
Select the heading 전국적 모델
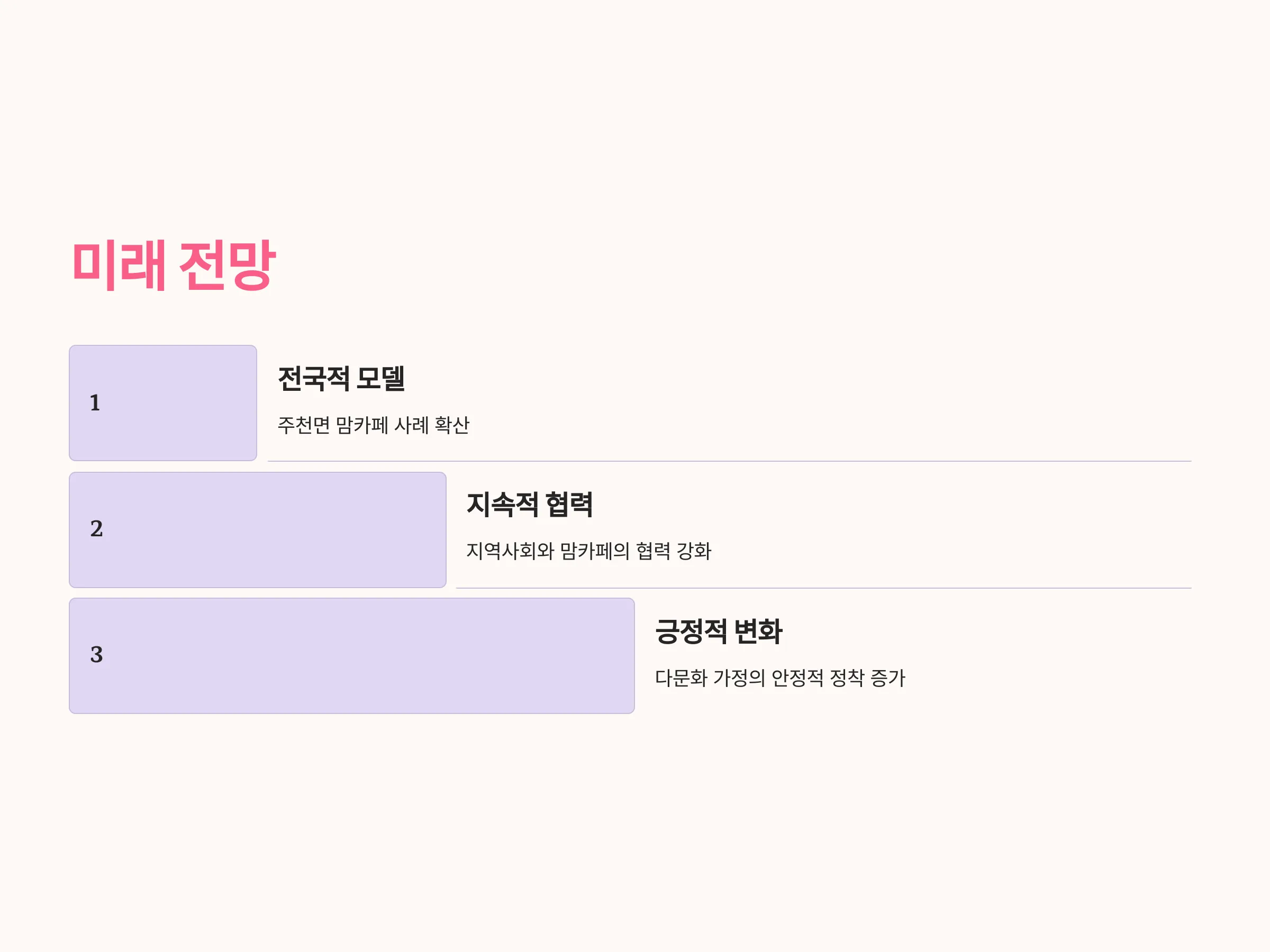coord(342,379)
